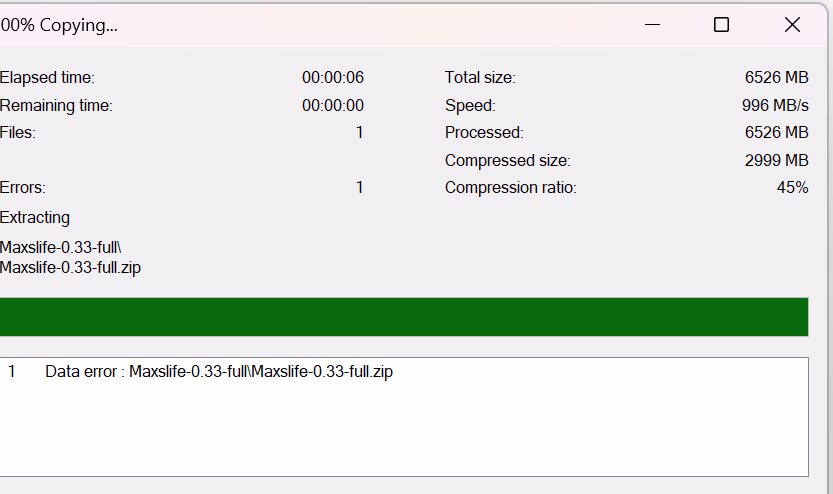
Task: Click the Elapsed time value 00:00:06
Action: [333, 78]
